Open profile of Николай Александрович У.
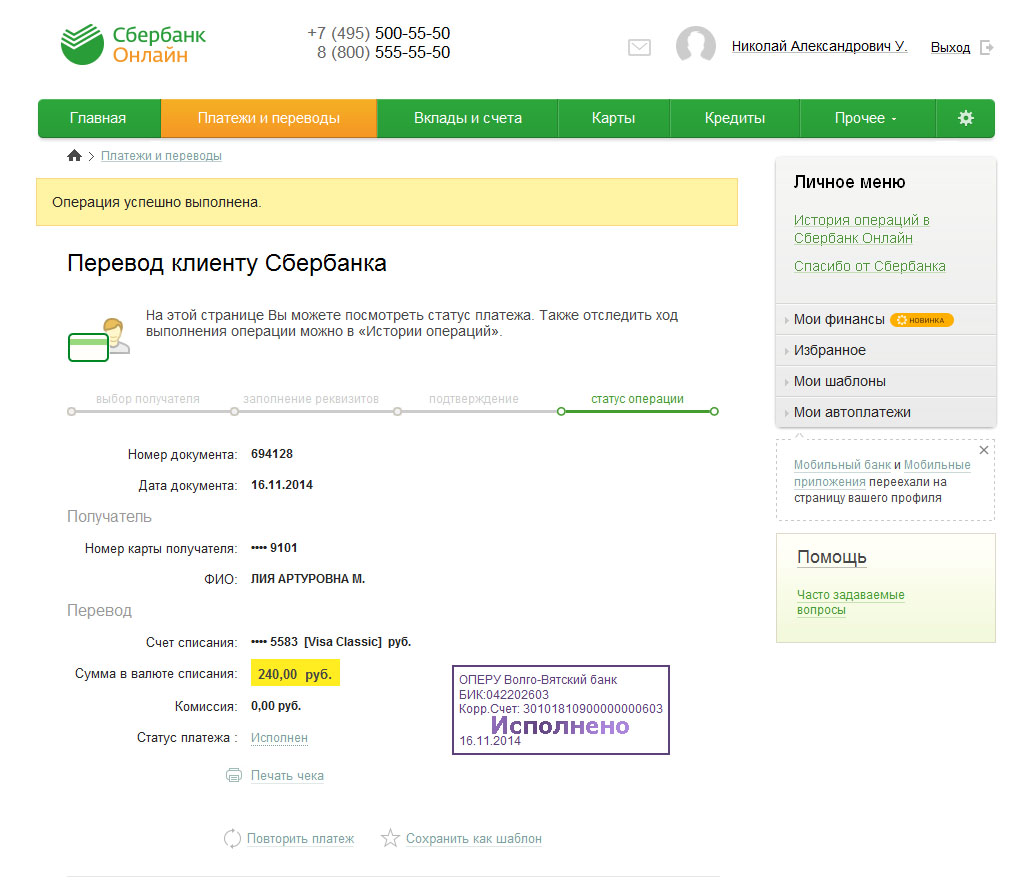Image resolution: width=1024 pixels, height=883 pixels. point(819,46)
